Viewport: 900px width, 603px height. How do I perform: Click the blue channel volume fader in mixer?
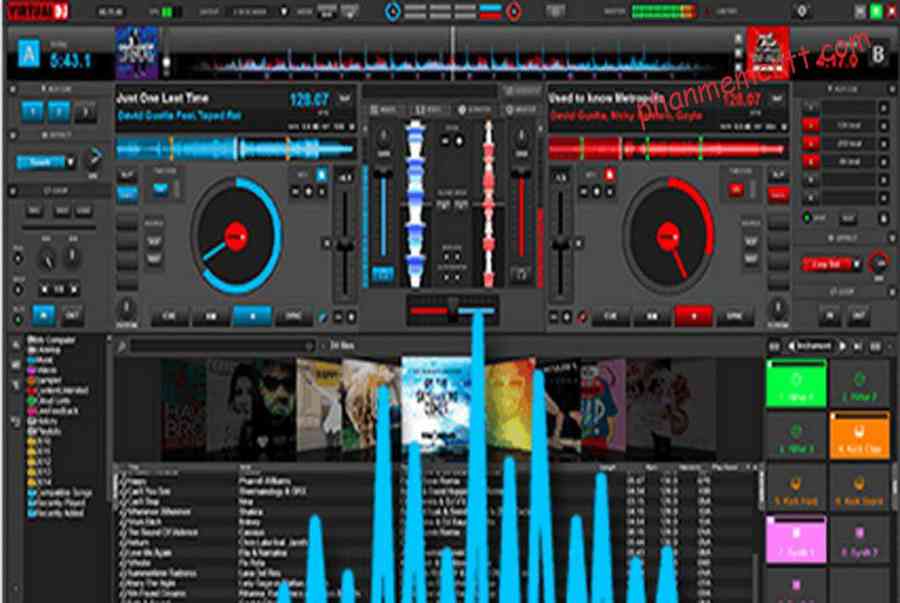(383, 215)
